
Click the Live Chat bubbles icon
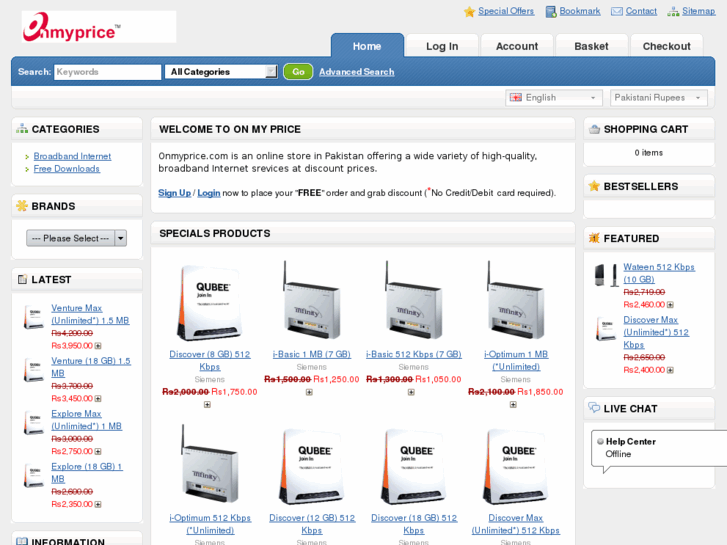pos(594,408)
